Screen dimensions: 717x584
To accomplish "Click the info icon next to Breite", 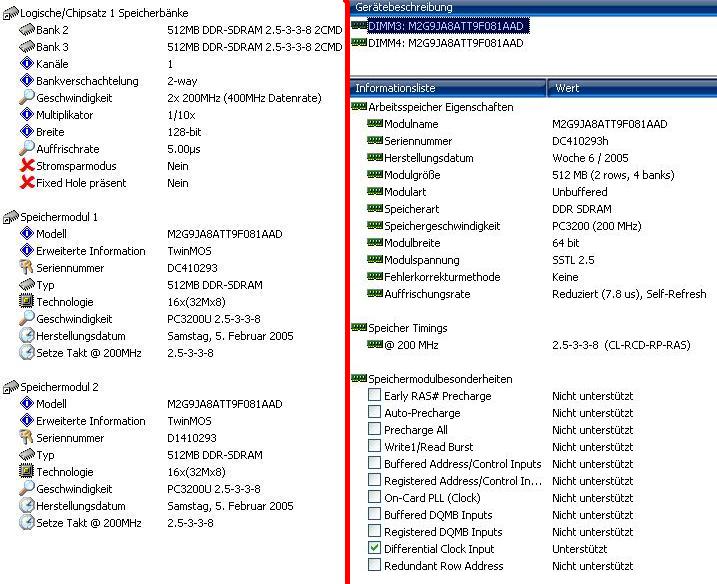I will [x=27, y=132].
